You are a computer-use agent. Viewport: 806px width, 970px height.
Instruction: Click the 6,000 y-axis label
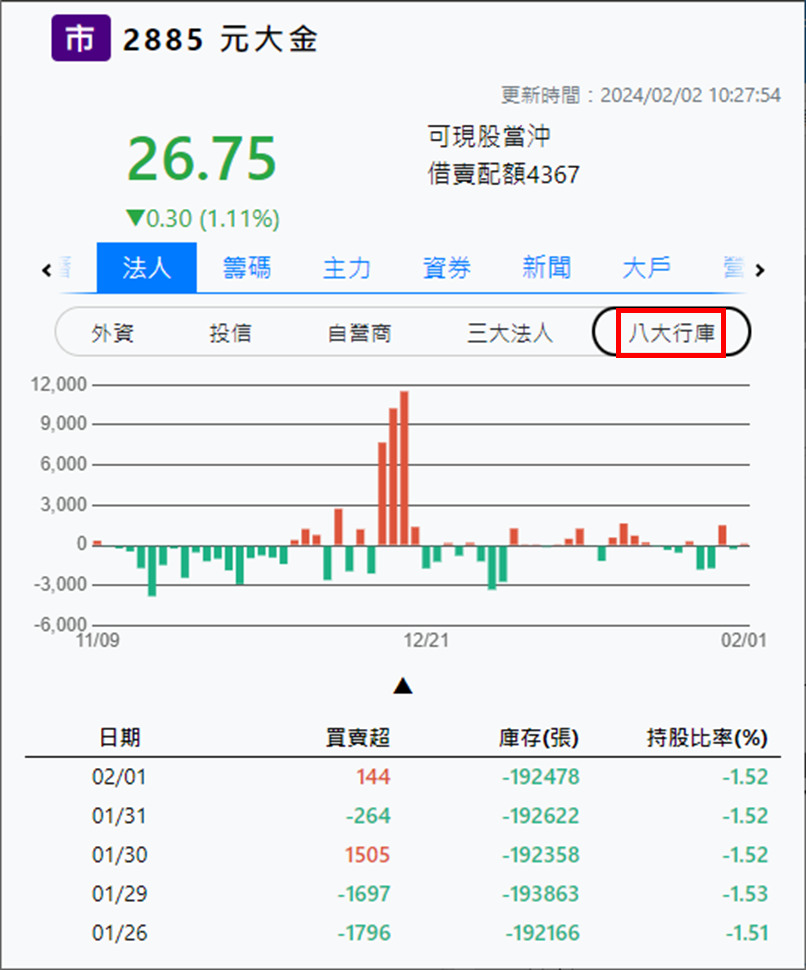click(64, 464)
